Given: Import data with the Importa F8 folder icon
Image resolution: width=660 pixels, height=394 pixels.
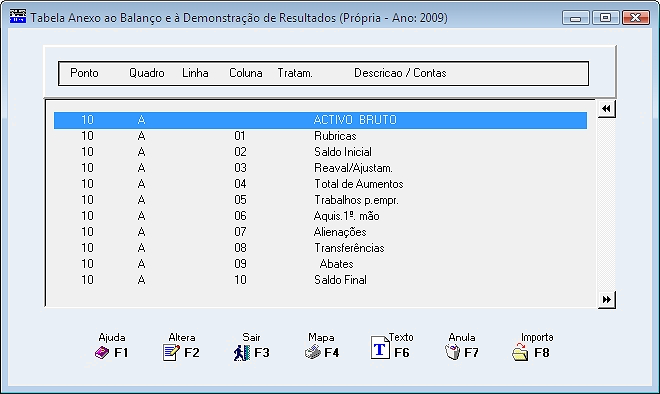Looking at the screenshot, I should tap(520, 352).
